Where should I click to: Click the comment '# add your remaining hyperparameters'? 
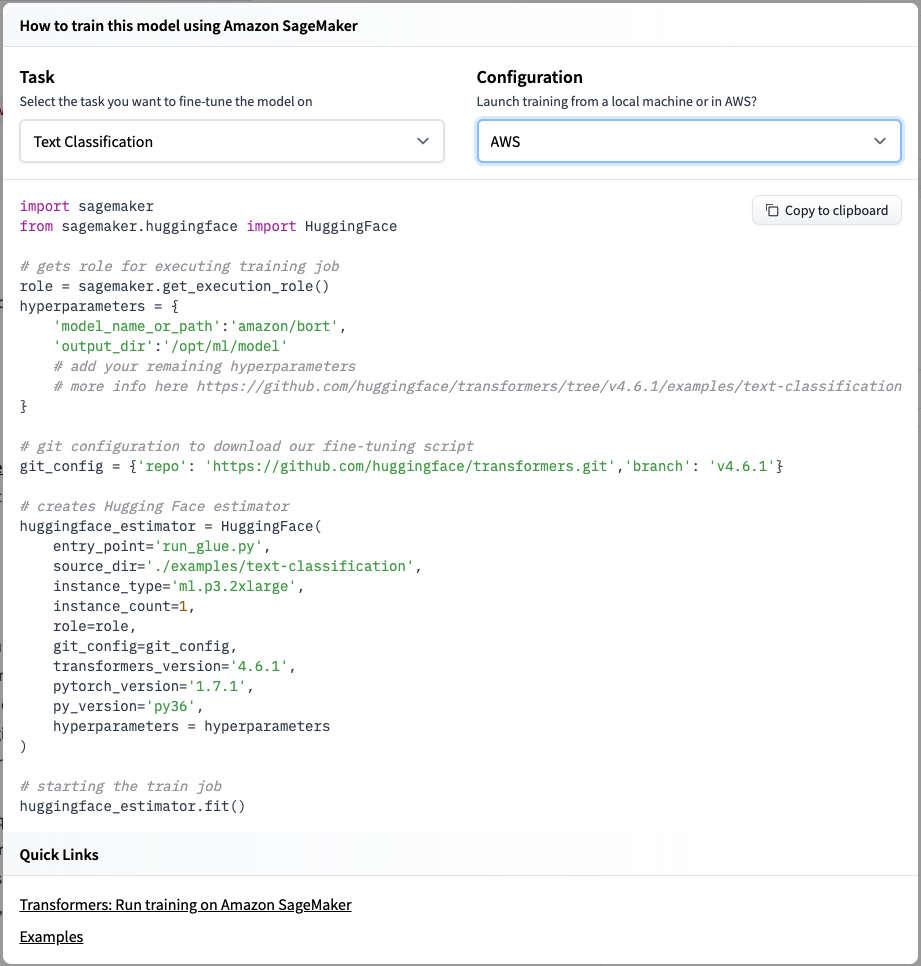coord(205,367)
